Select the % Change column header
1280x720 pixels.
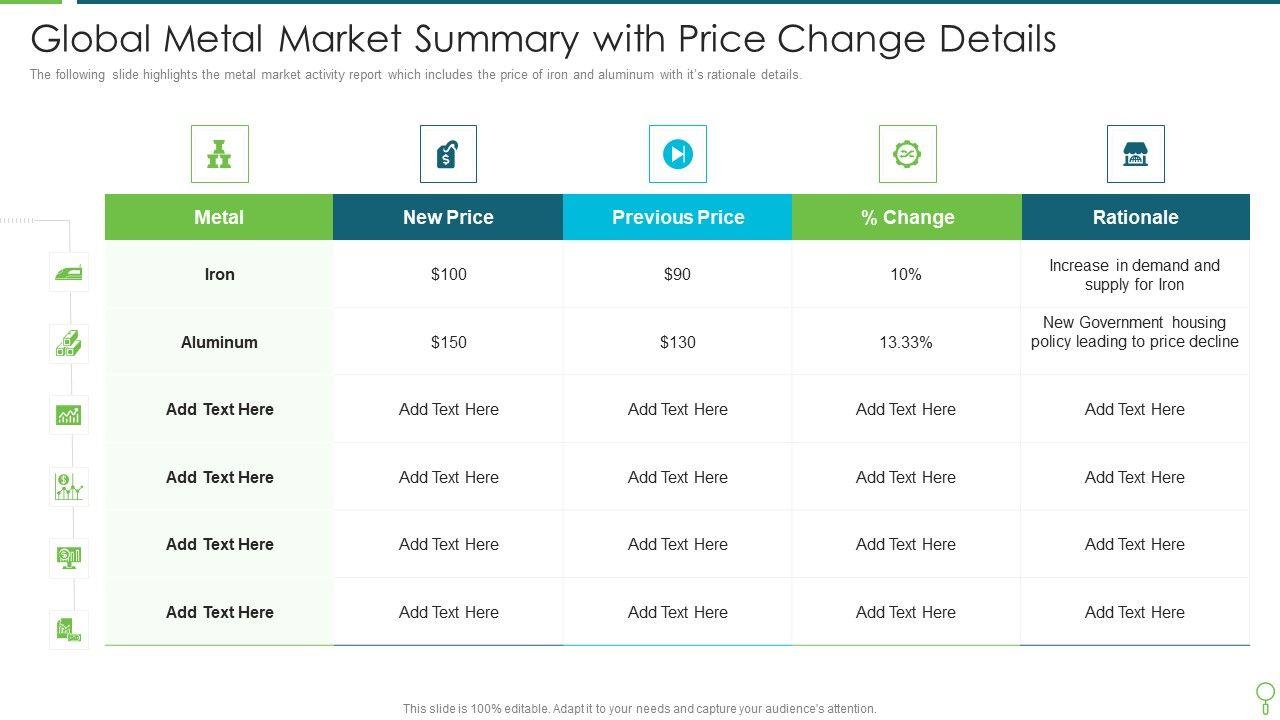coord(907,217)
